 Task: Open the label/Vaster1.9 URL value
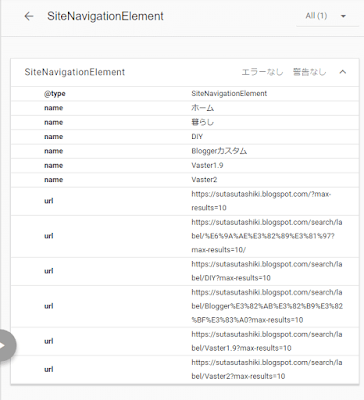pyautogui.click(x=267, y=341)
